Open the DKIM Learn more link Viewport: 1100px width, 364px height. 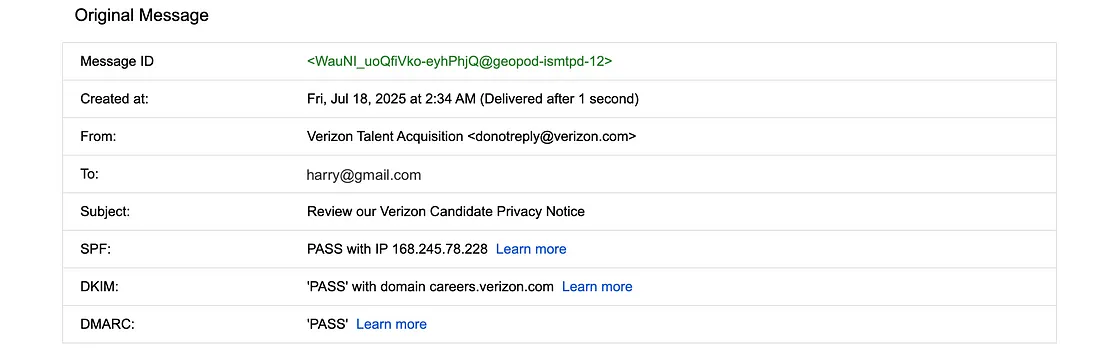click(597, 286)
